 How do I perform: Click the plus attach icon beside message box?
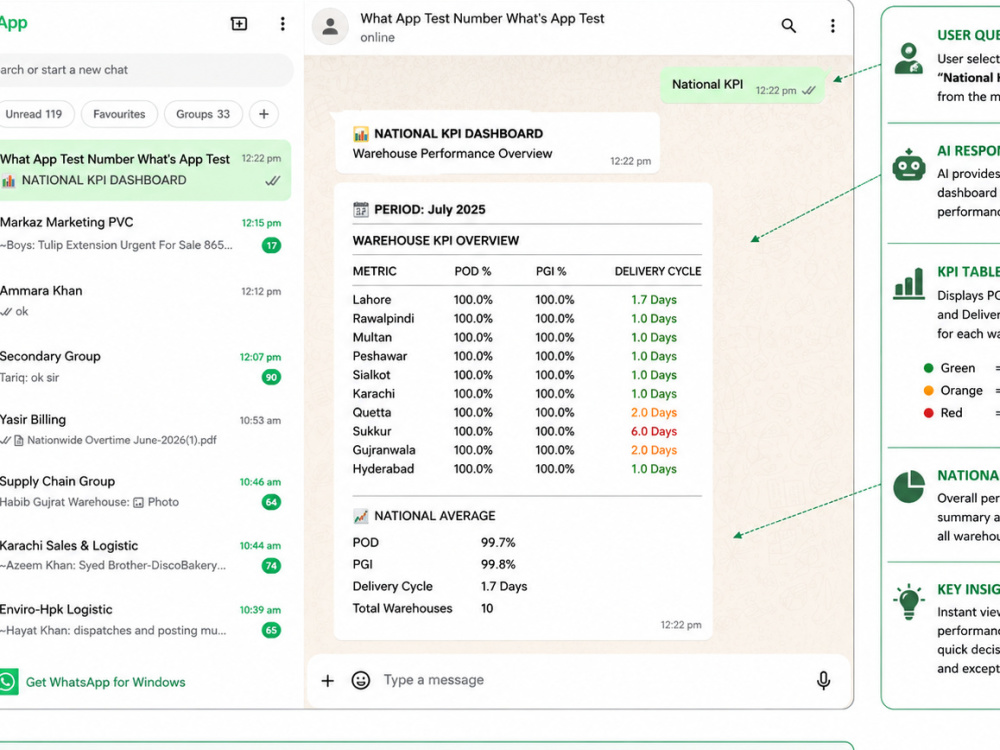coord(327,680)
